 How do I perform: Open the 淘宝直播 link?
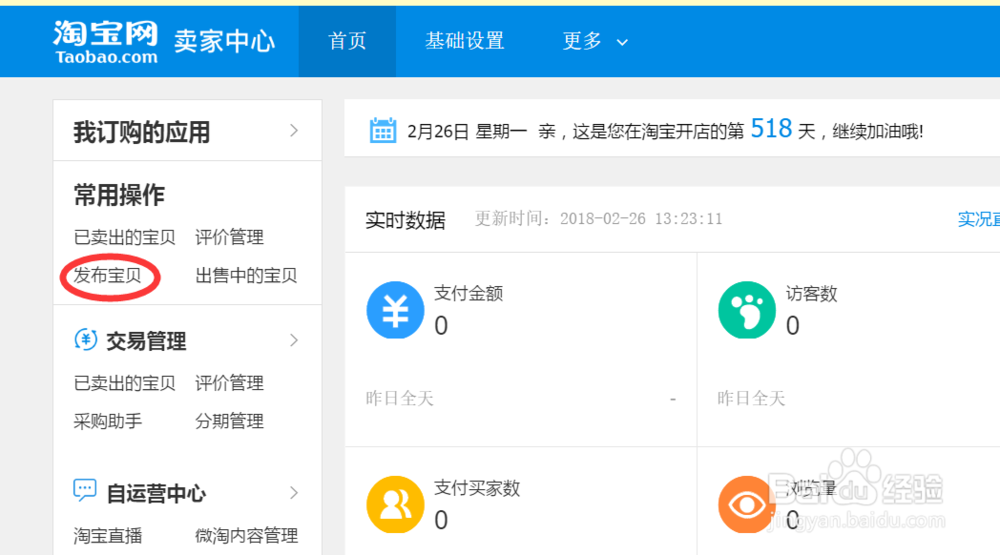pyautogui.click(x=108, y=535)
